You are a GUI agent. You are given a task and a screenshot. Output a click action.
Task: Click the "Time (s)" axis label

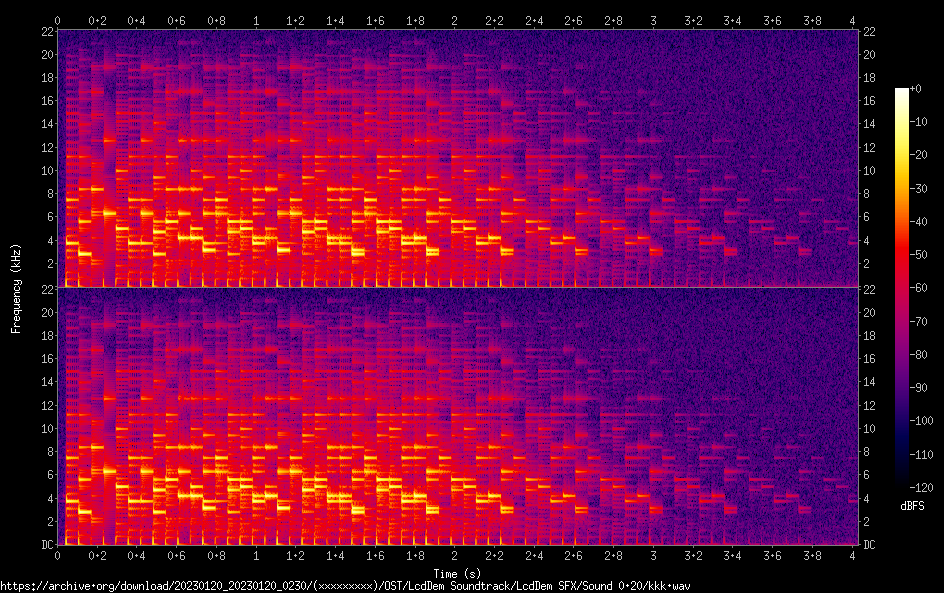pos(455,573)
